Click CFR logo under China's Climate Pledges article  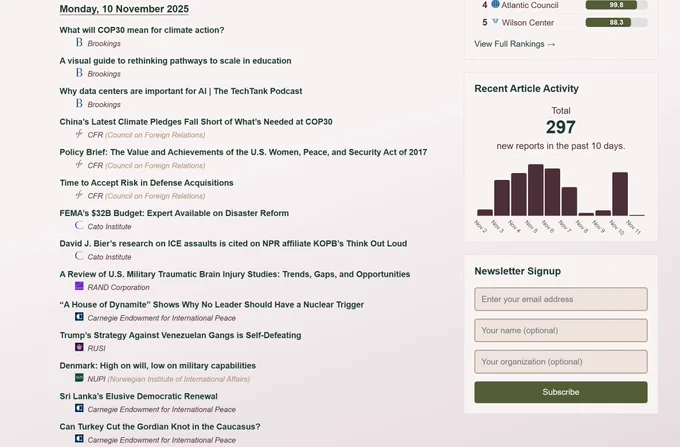(x=79, y=134)
